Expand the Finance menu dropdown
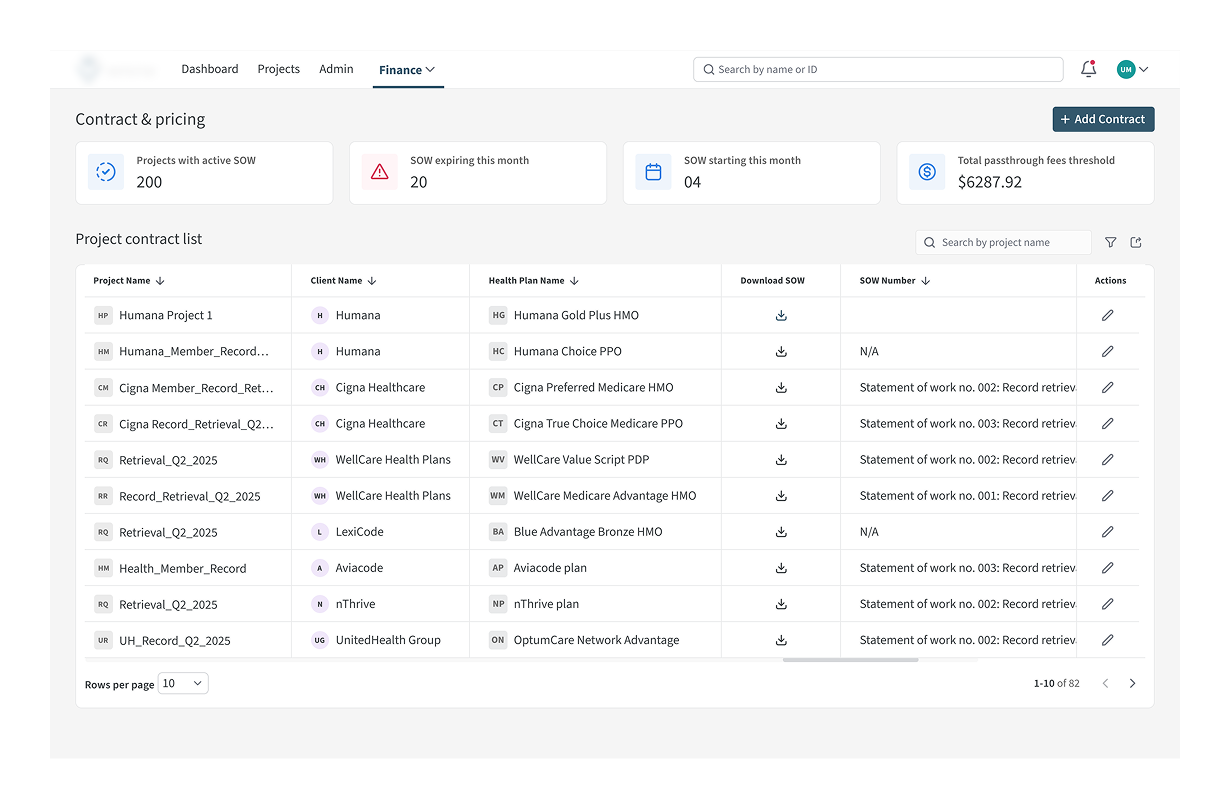This screenshot has width=1230, height=809. click(x=407, y=70)
